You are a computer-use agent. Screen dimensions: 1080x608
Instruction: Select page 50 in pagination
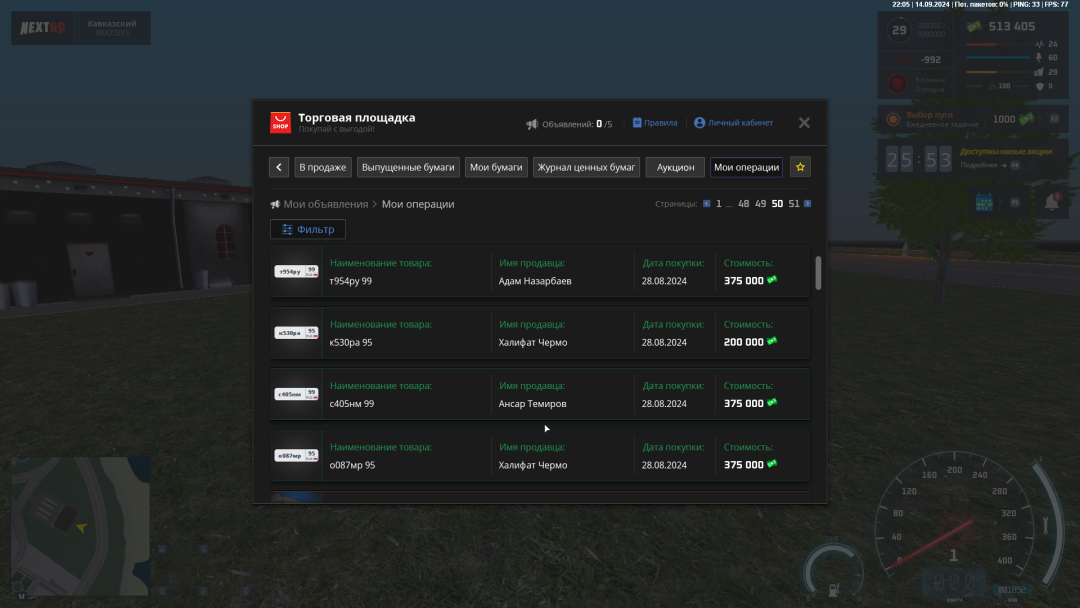[x=777, y=204]
